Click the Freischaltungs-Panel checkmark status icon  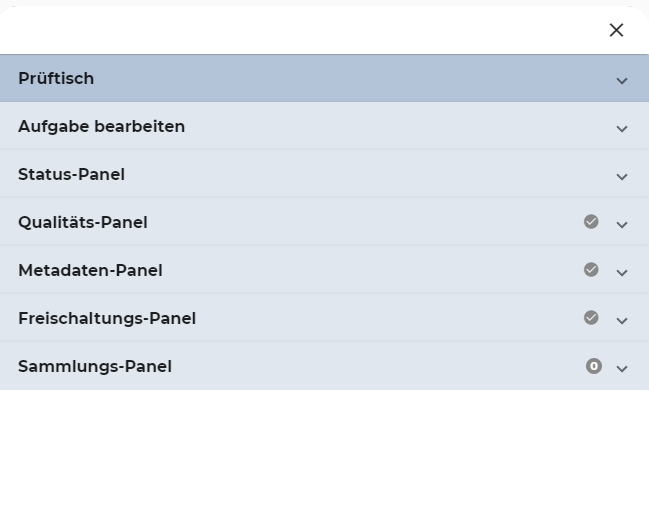tap(591, 318)
